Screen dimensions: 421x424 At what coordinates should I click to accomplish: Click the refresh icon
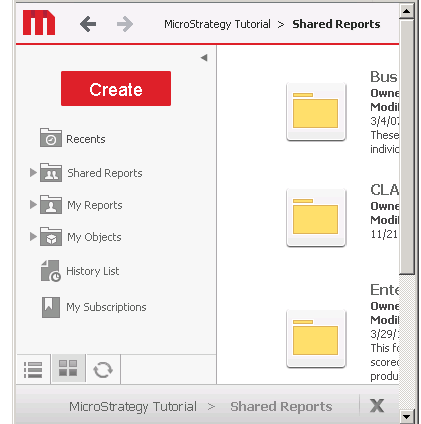pos(103,370)
